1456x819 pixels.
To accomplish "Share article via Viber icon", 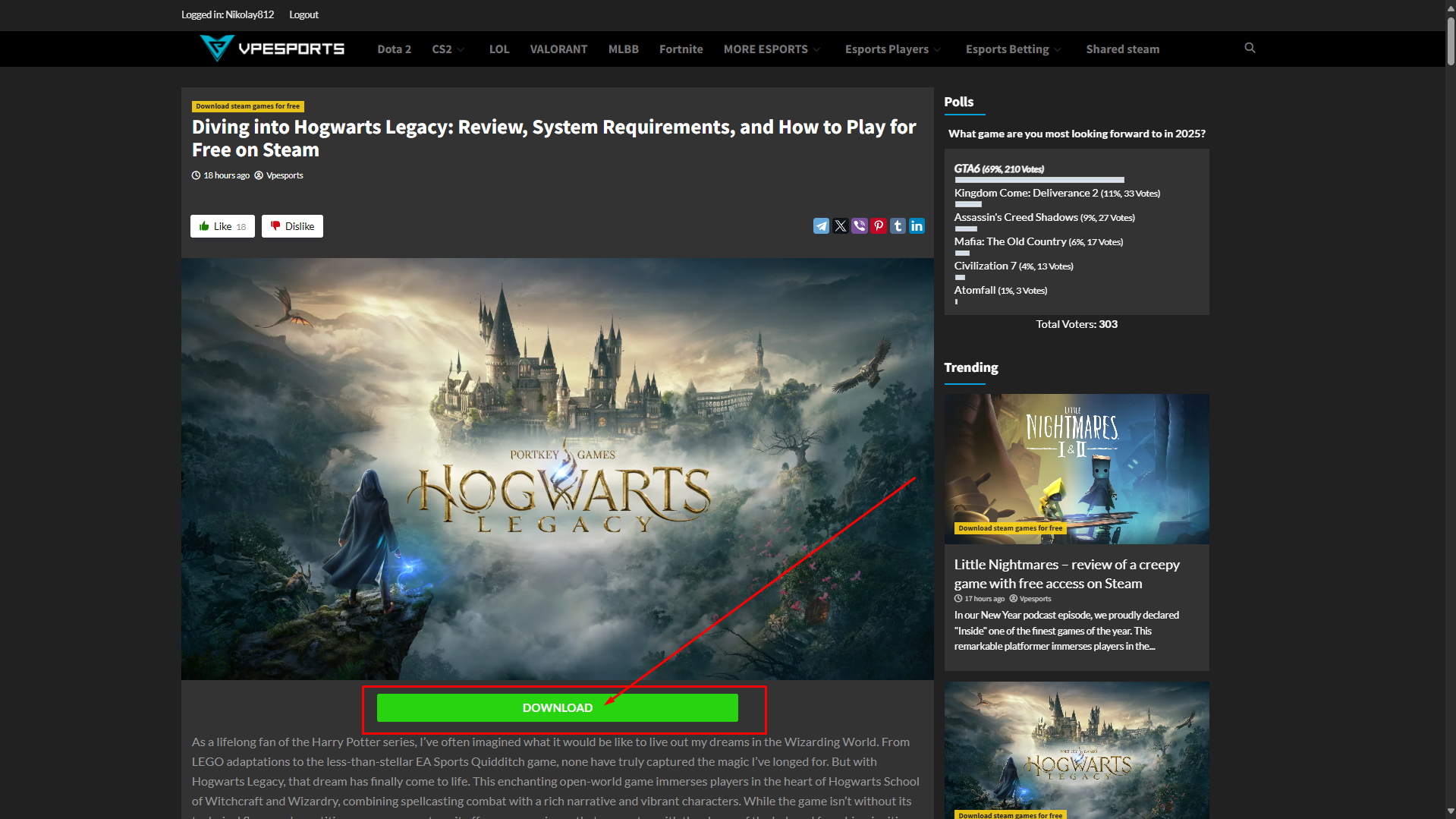I will (x=859, y=226).
